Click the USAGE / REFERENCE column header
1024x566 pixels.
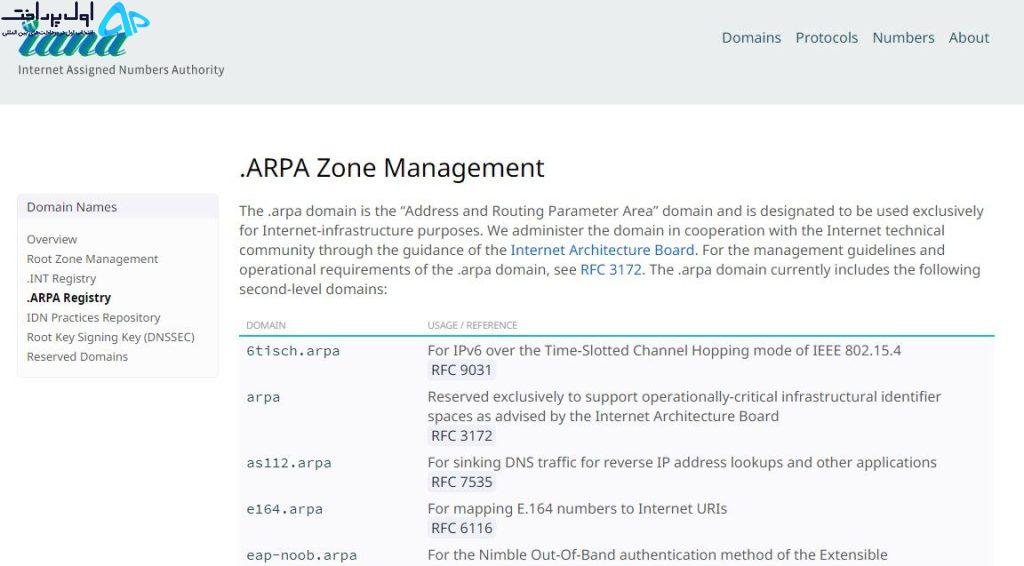pyautogui.click(x=472, y=325)
